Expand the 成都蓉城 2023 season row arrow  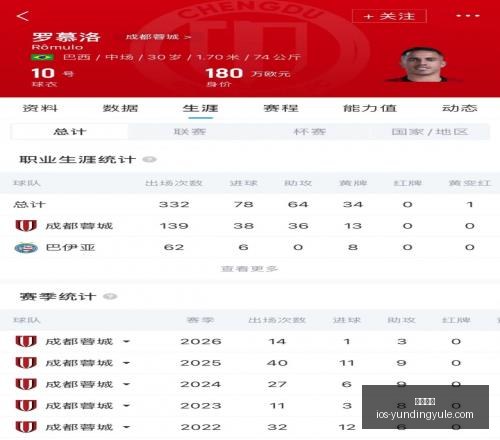pos(126,406)
